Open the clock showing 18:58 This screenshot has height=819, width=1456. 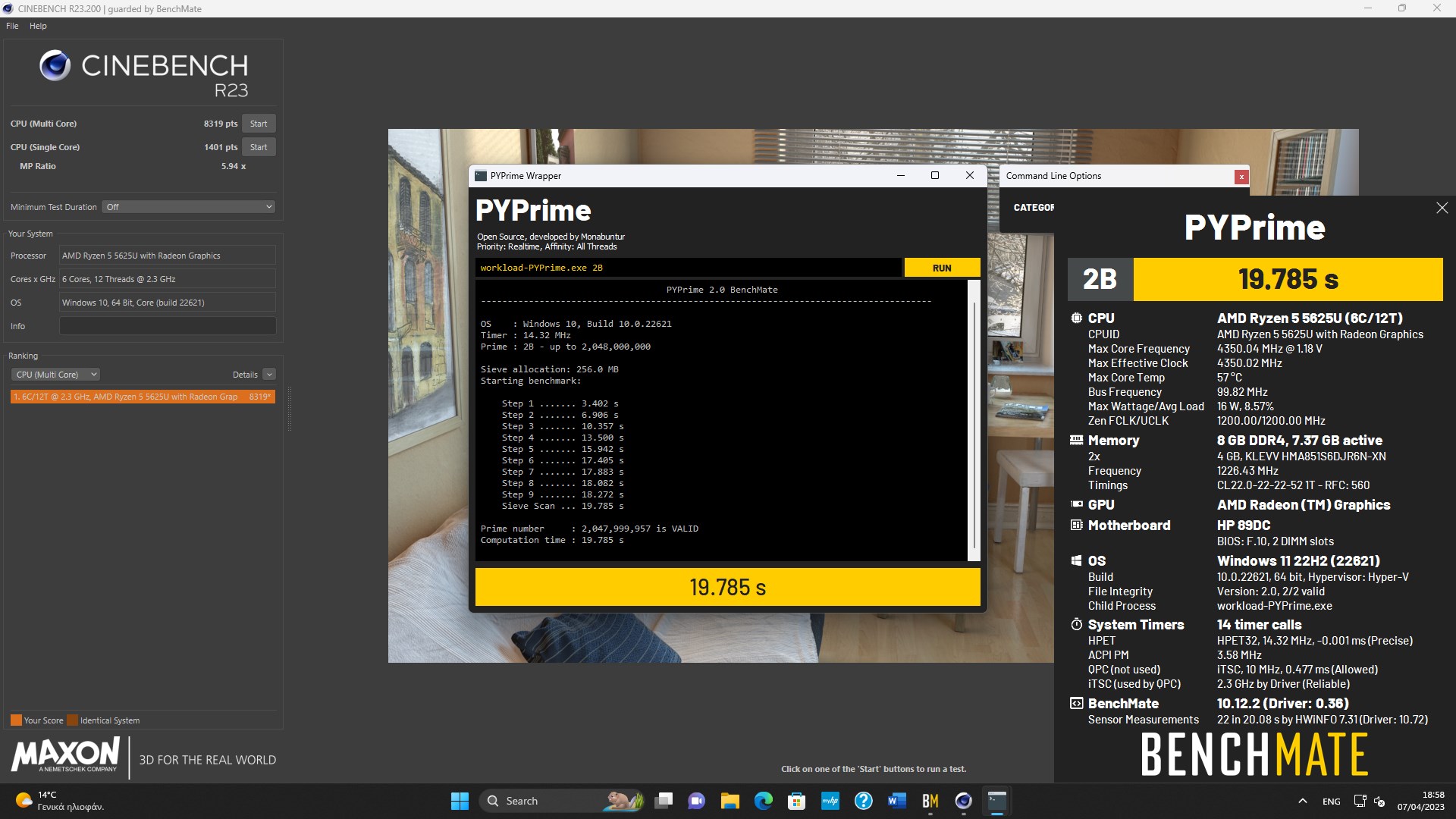pyautogui.click(x=1421, y=801)
